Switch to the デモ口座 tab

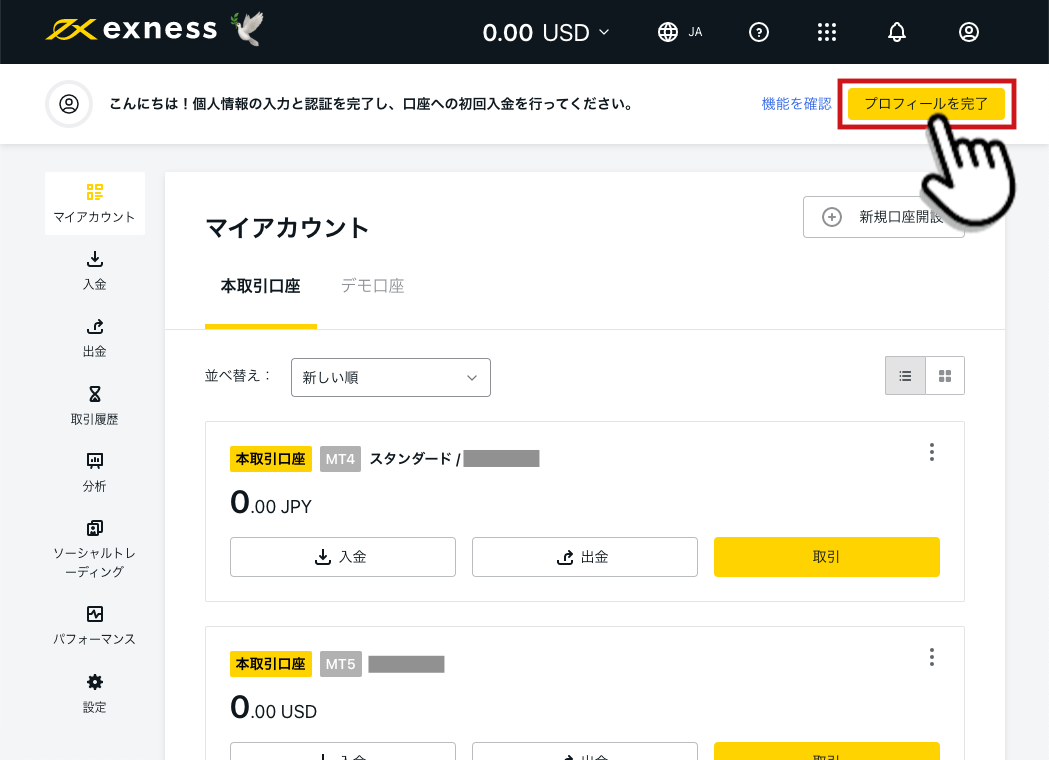click(373, 286)
